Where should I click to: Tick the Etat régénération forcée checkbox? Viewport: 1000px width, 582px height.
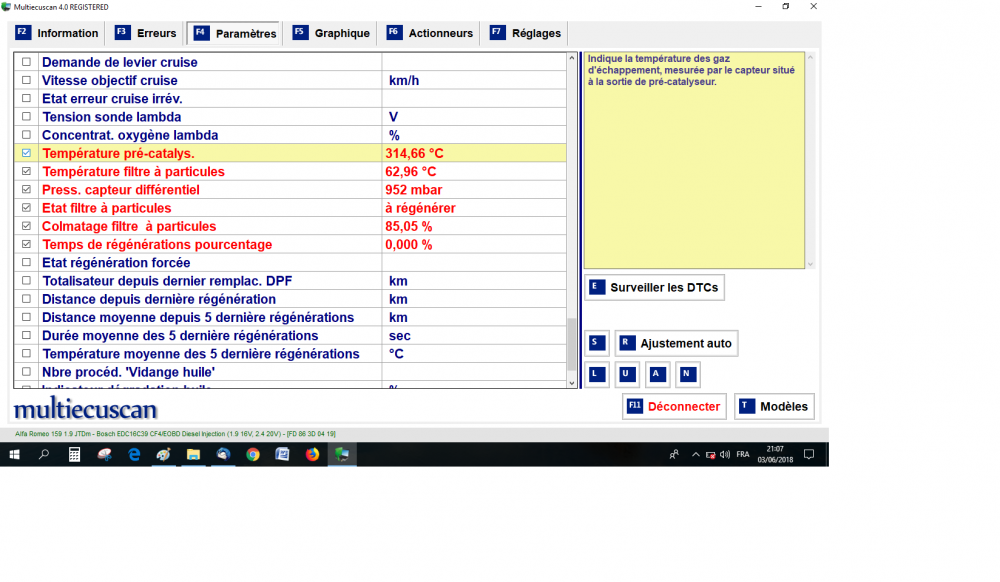click(26, 263)
